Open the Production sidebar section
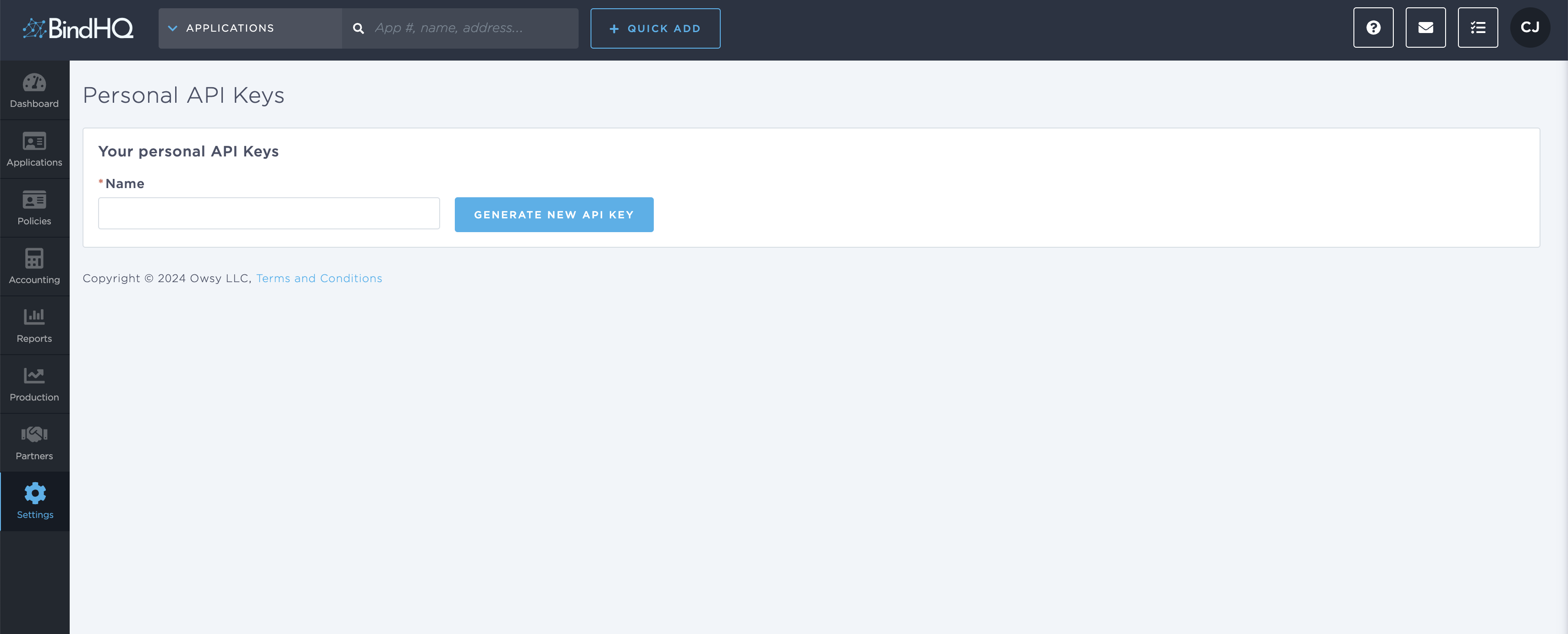Image resolution: width=1568 pixels, height=634 pixels. [x=35, y=384]
